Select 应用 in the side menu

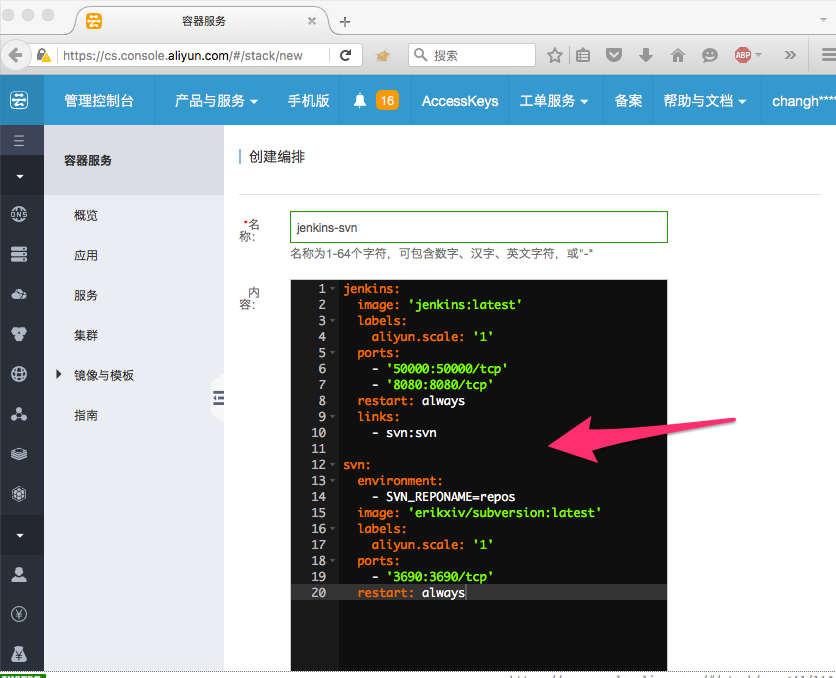[x=86, y=255]
